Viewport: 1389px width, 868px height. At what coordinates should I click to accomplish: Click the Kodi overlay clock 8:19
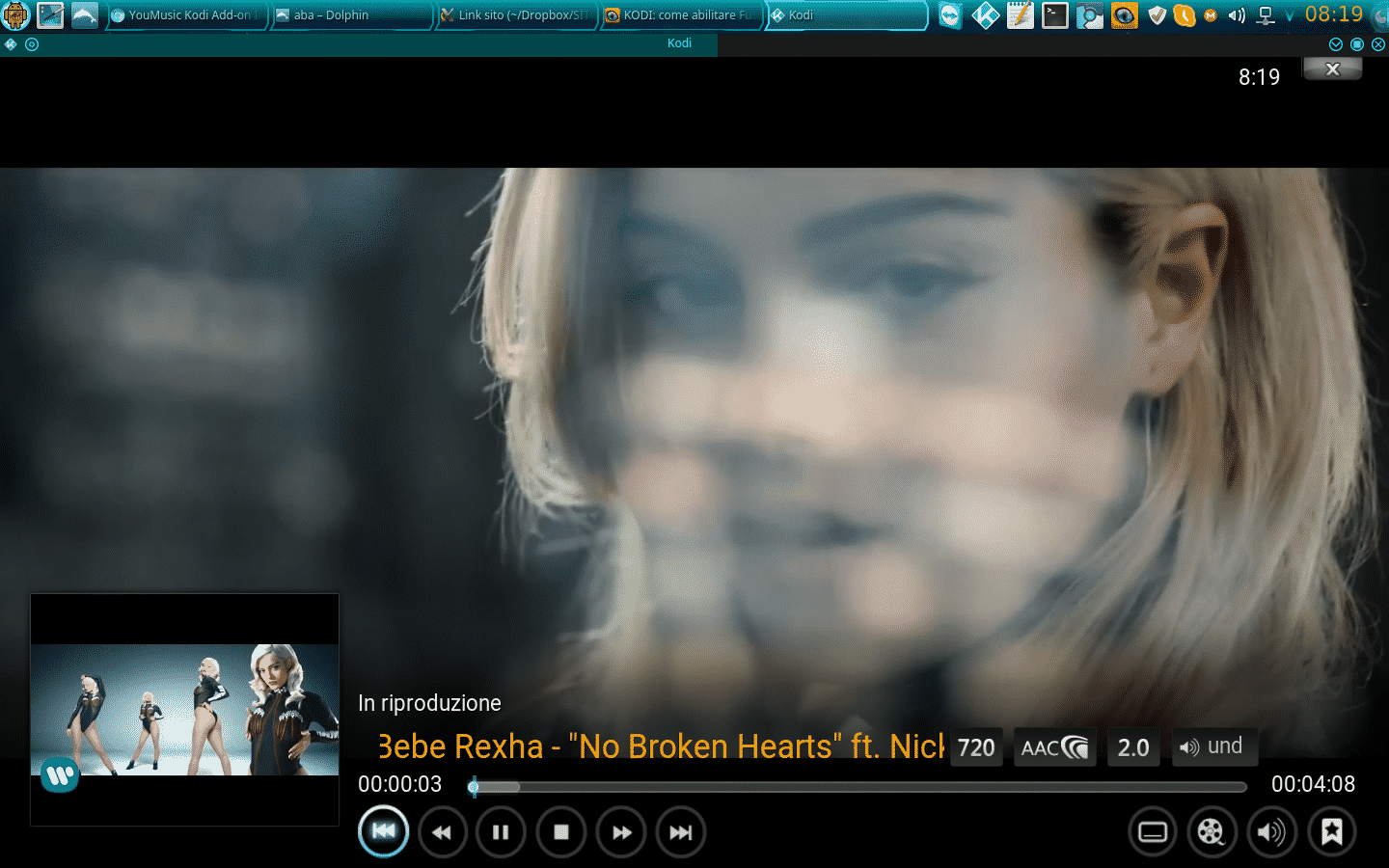pos(1259,77)
